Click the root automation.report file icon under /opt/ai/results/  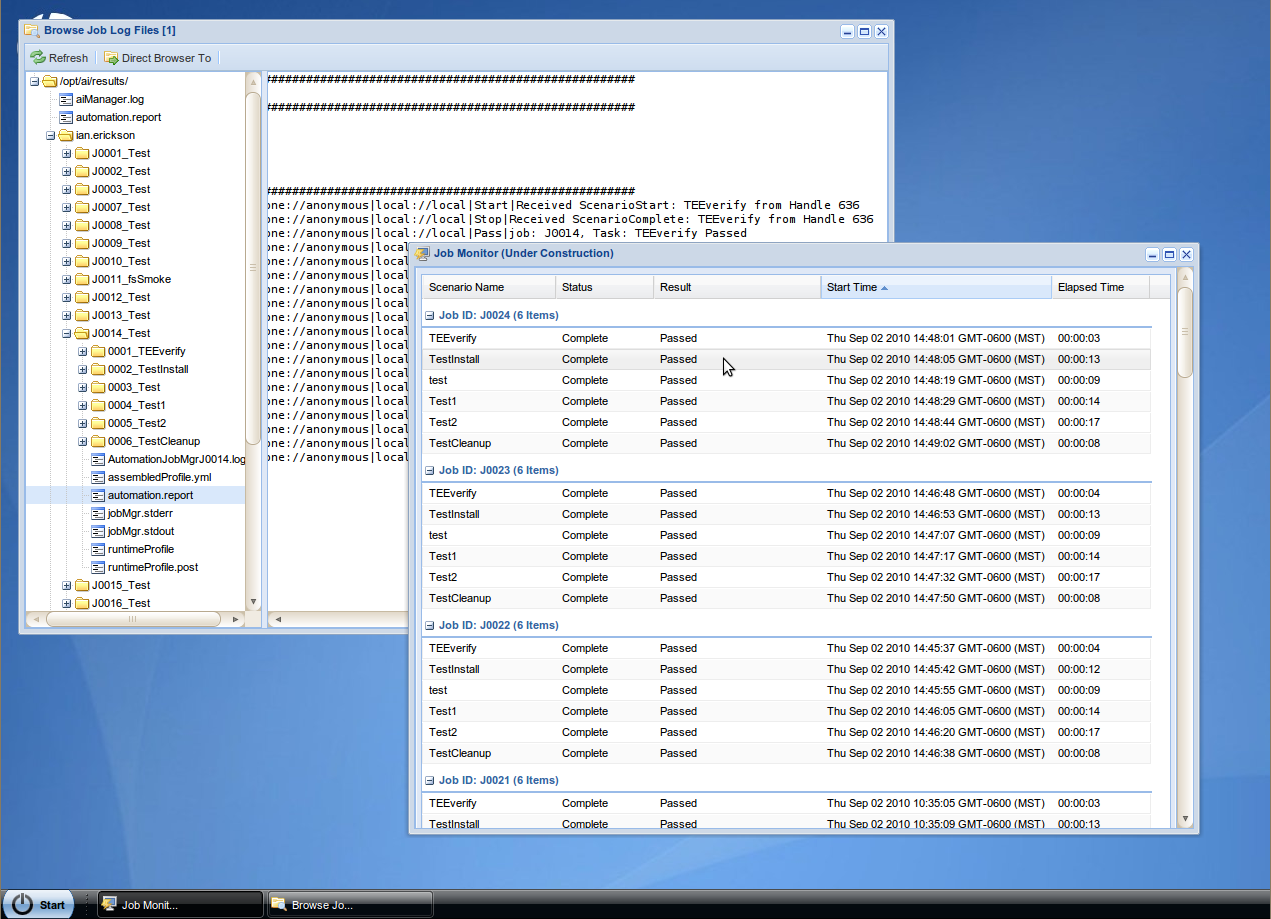point(66,117)
